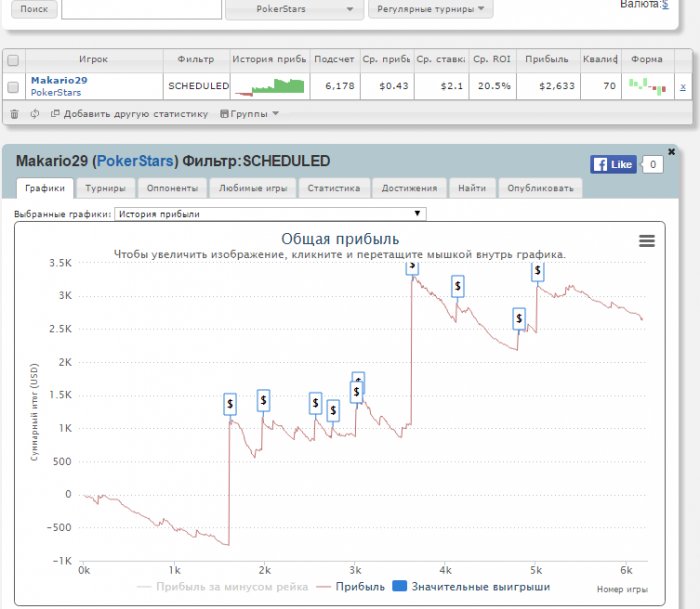The width and height of the screenshot is (700, 609).
Task: Click the green profit history sparkline thumbnail
Action: [270, 87]
